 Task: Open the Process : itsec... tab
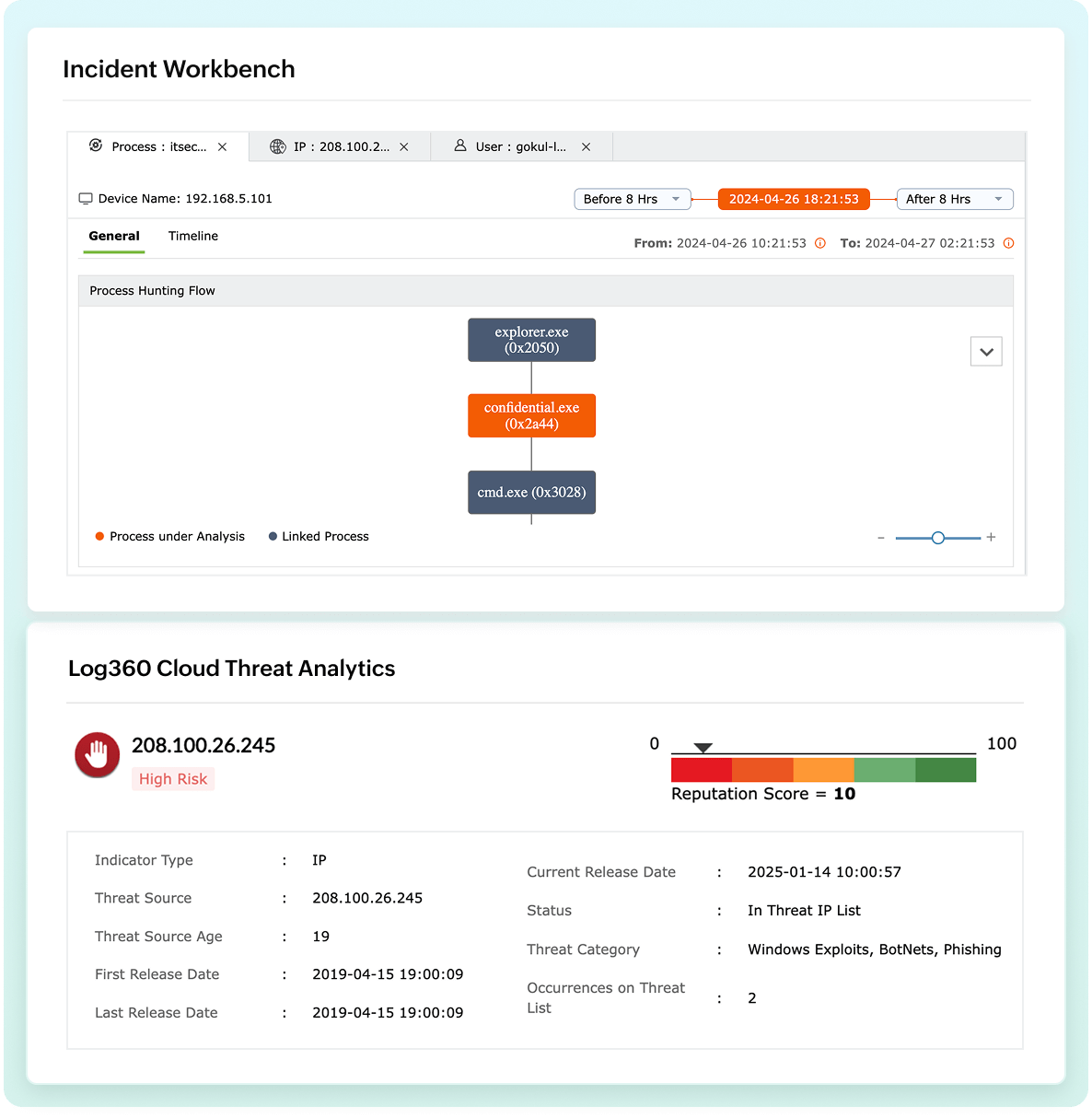pos(158,146)
